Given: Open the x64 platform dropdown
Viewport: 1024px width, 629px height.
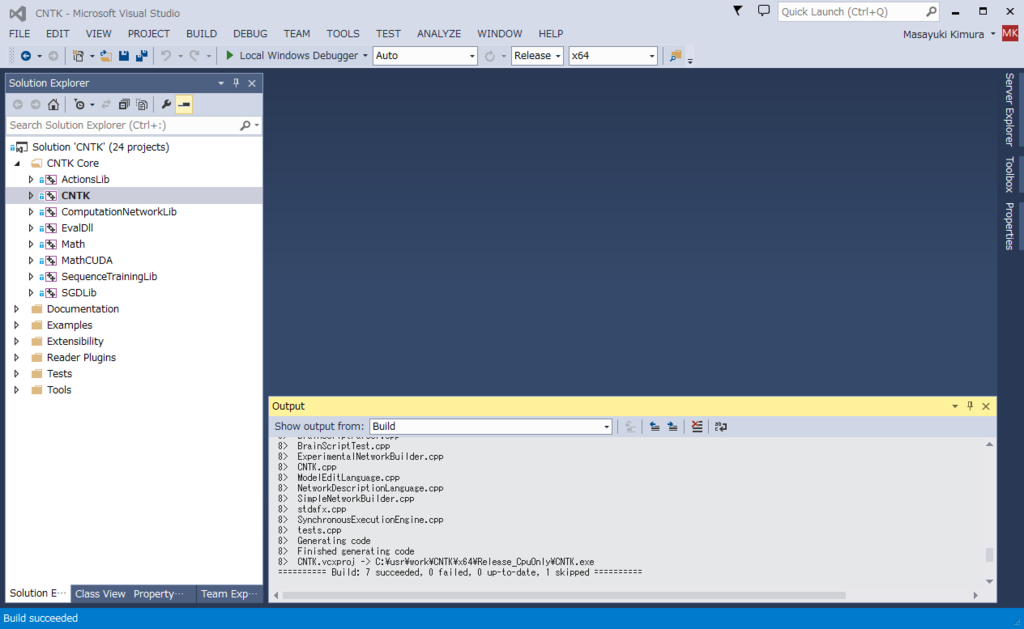Looking at the screenshot, I should [613, 56].
